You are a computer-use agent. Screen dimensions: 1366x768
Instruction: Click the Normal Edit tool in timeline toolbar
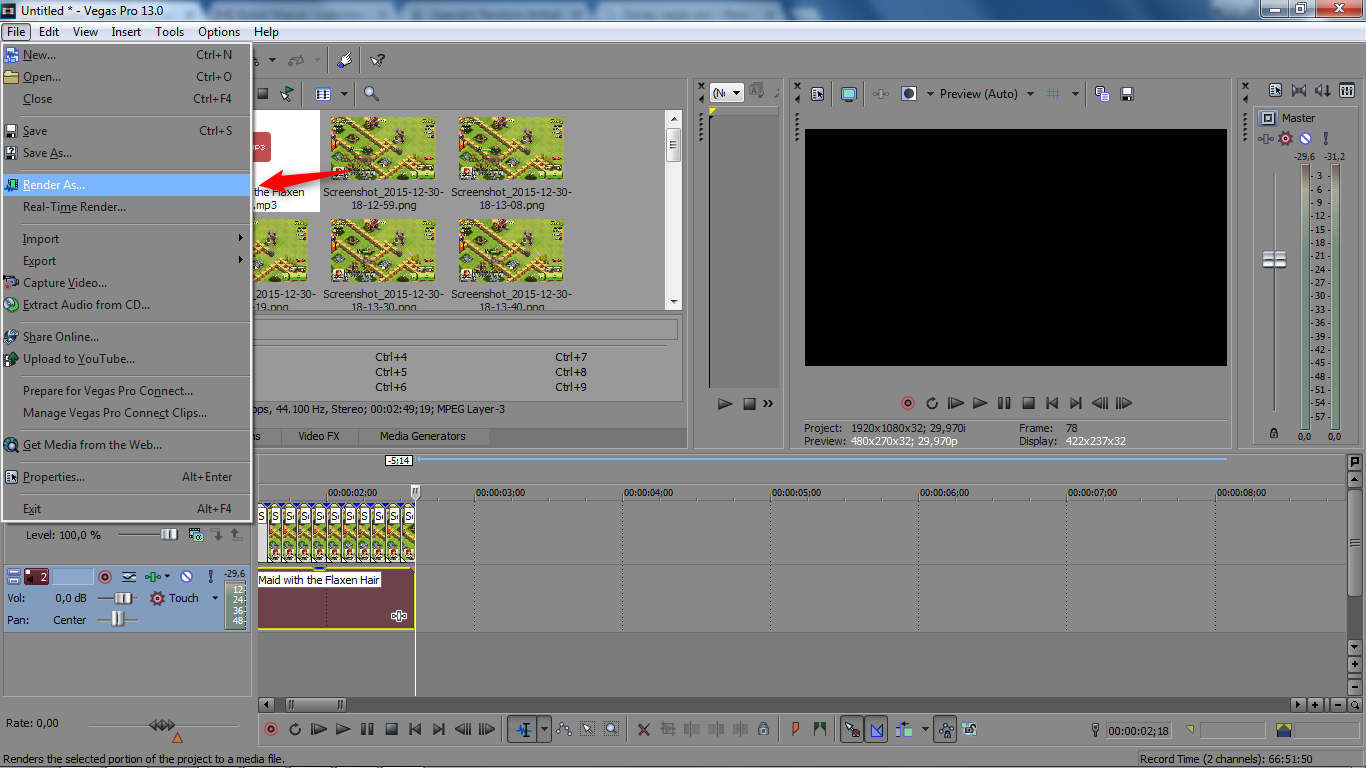(x=523, y=730)
